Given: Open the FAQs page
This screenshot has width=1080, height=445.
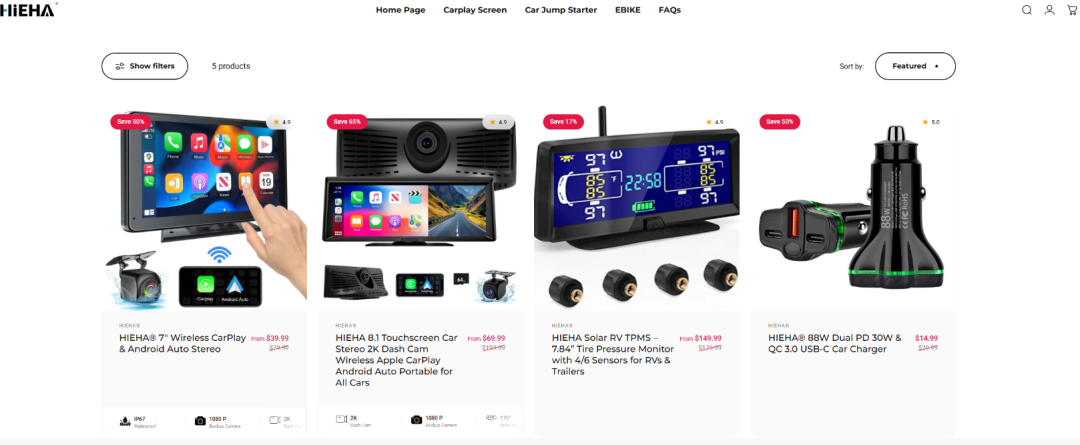Looking at the screenshot, I should point(669,10).
